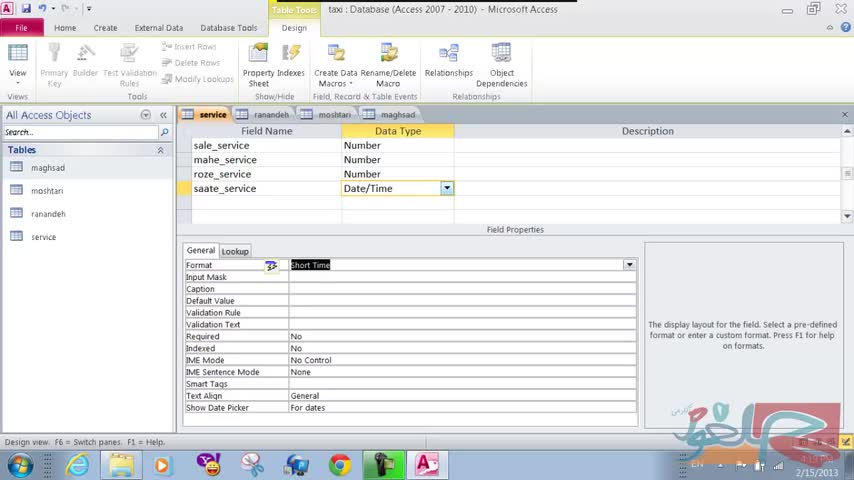Switch to the ranandeh document tab

click(264, 114)
